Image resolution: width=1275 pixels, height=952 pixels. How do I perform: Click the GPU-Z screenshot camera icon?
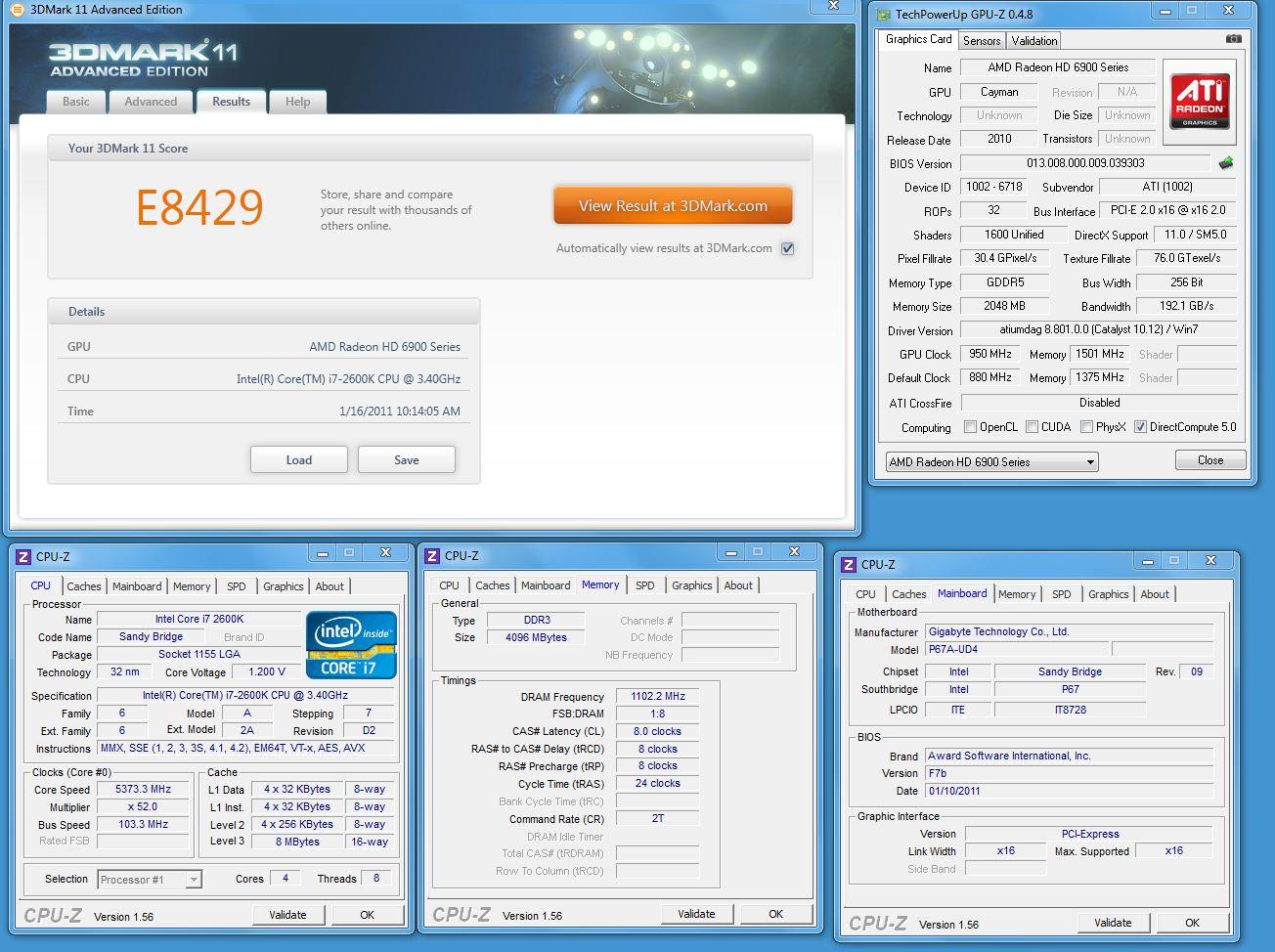1234,39
